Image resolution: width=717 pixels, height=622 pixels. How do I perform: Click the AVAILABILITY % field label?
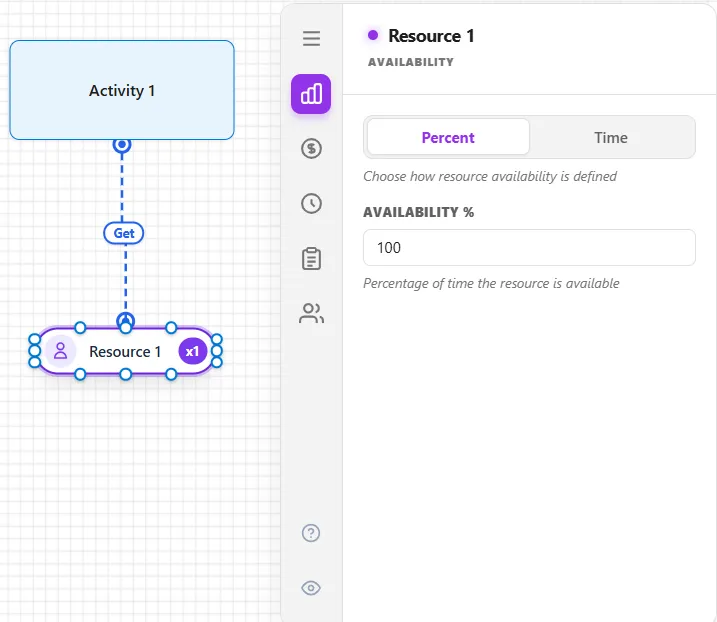[418, 212]
